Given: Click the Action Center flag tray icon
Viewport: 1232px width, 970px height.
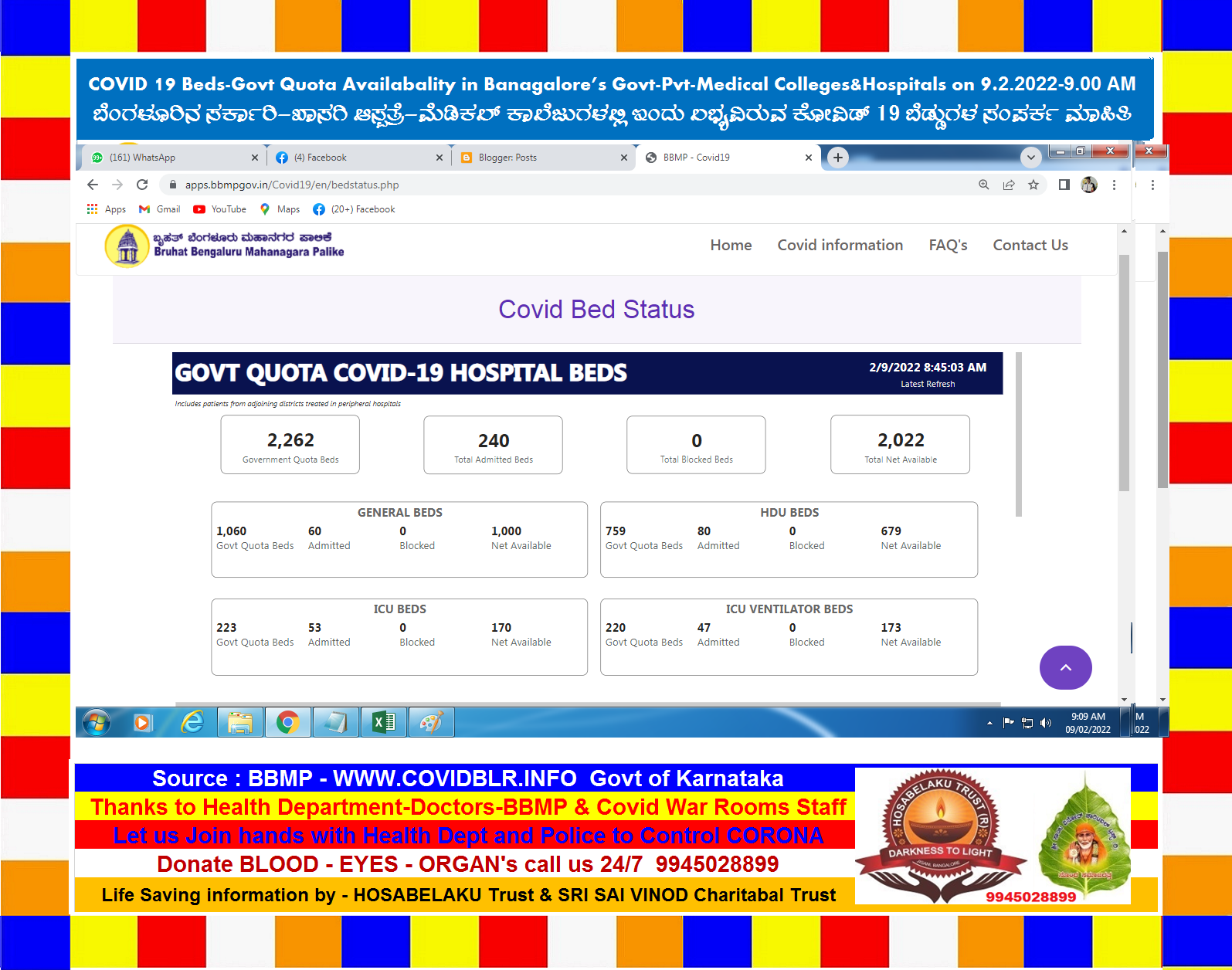Looking at the screenshot, I should click(1008, 723).
